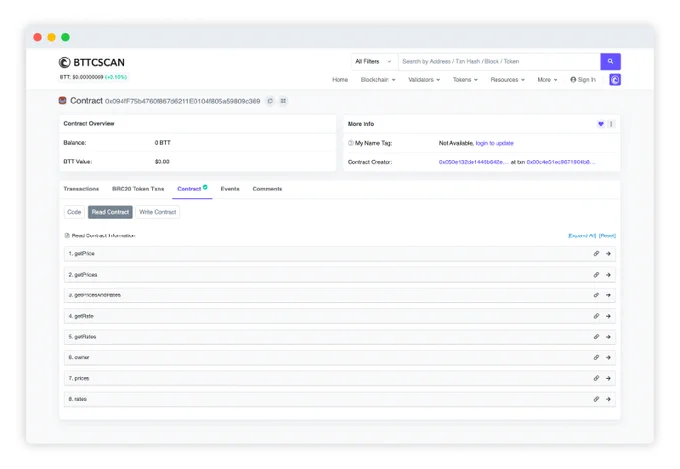The image size is (680, 469).
Task: Copy the contract address icon
Action: tap(270, 101)
